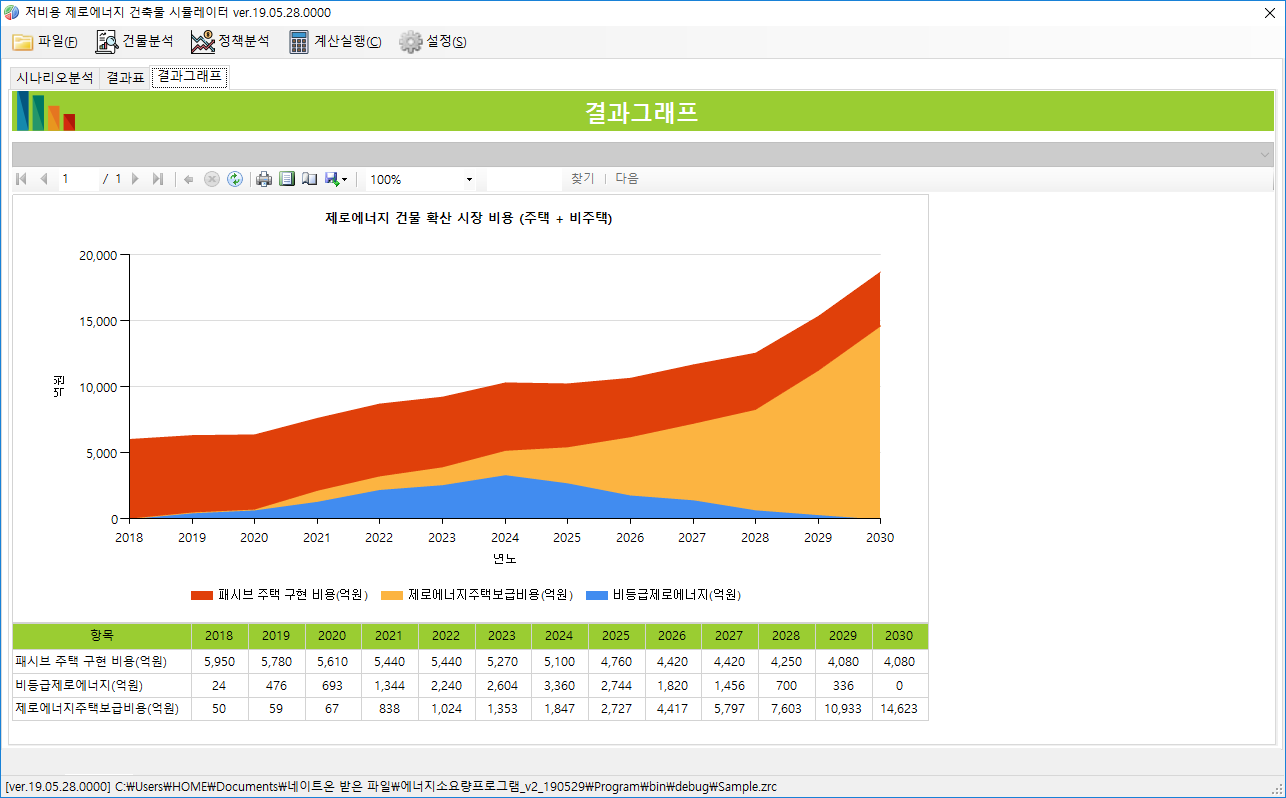The width and height of the screenshot is (1286, 798).
Task: Click the app icon in title bar
Action: coord(12,12)
